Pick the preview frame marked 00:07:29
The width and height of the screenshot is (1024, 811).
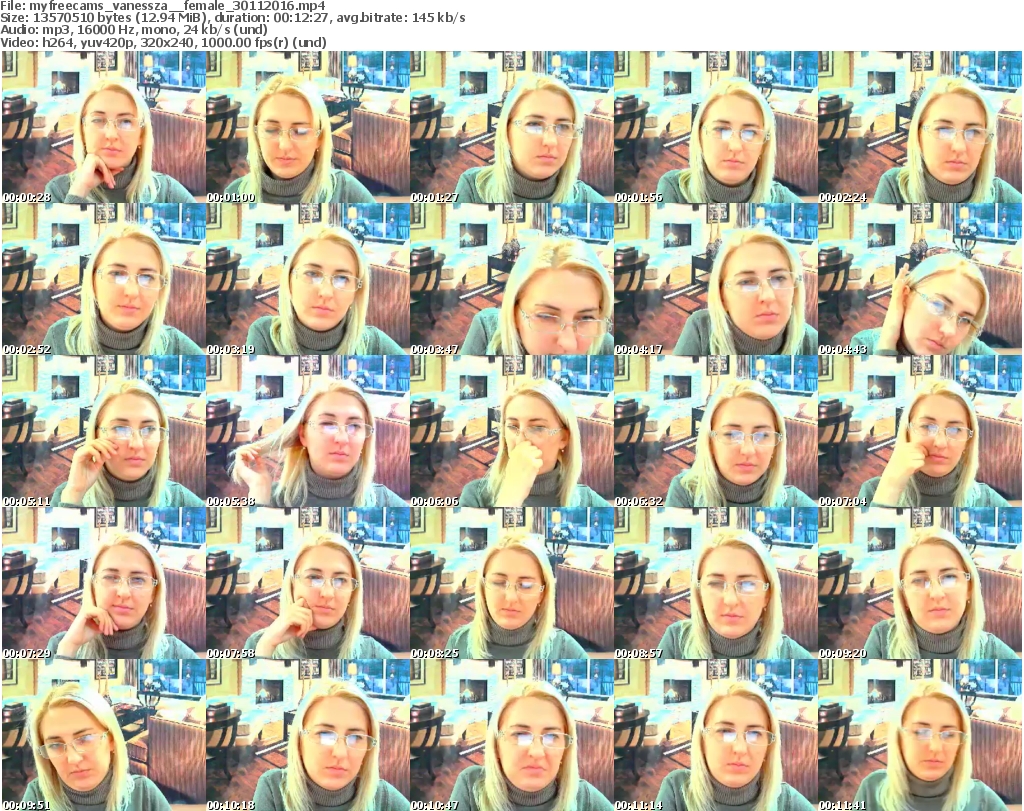103,583
